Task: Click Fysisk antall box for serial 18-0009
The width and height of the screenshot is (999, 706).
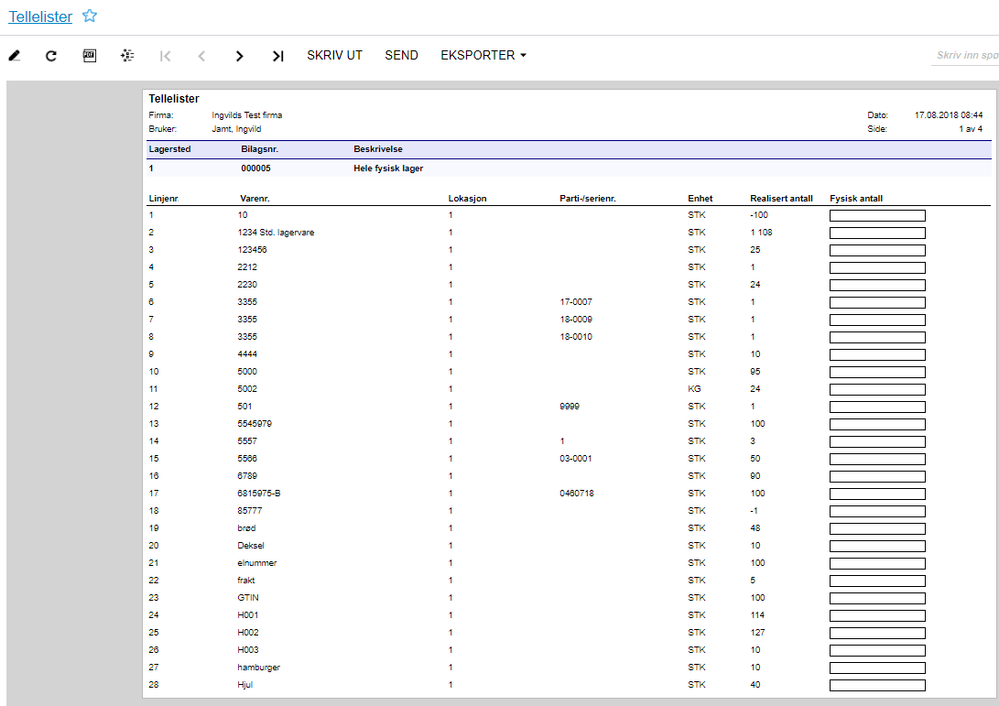Action: [x=877, y=321]
